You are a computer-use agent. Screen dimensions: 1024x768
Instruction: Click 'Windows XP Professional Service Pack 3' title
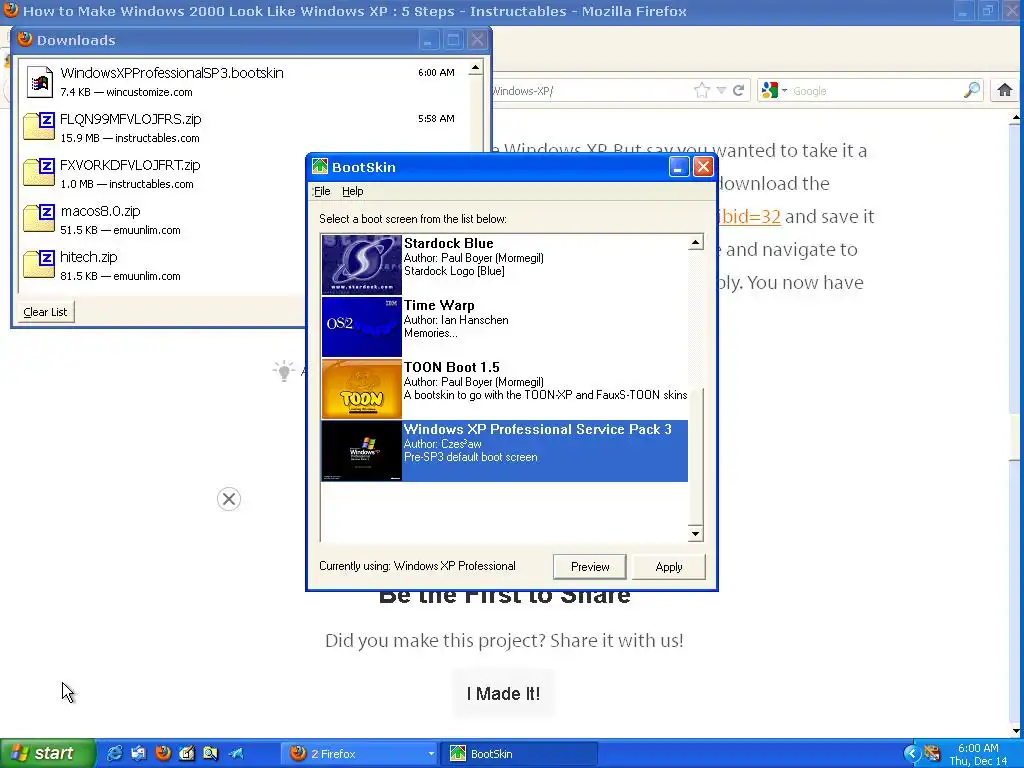(x=537, y=429)
